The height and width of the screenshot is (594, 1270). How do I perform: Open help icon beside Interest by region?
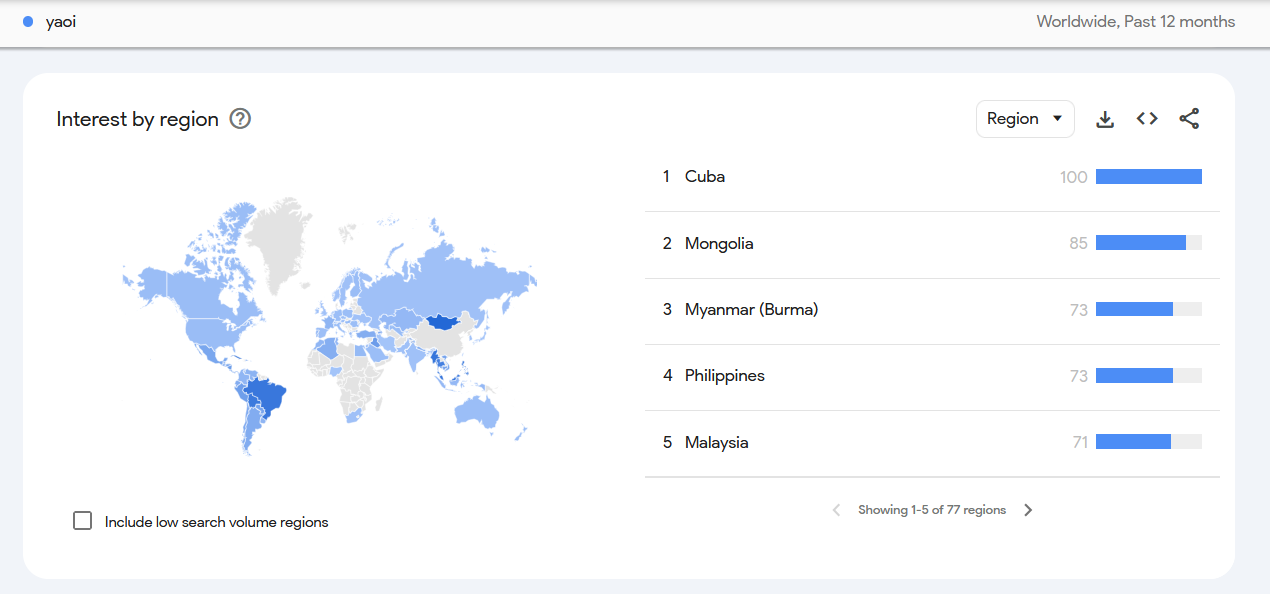pyautogui.click(x=240, y=119)
